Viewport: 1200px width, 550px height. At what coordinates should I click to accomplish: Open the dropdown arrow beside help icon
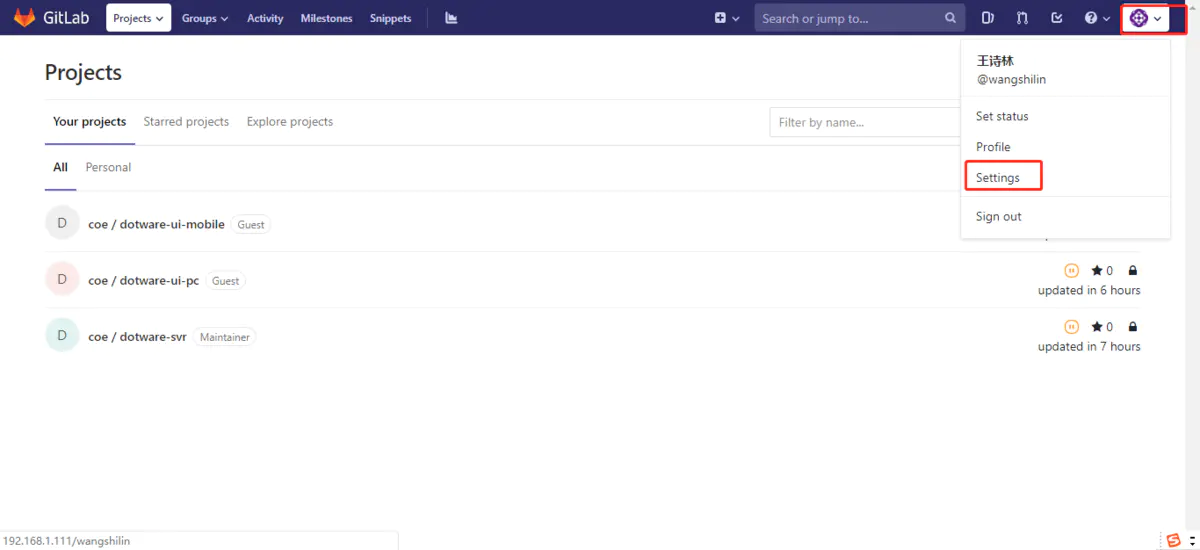tap(1107, 19)
